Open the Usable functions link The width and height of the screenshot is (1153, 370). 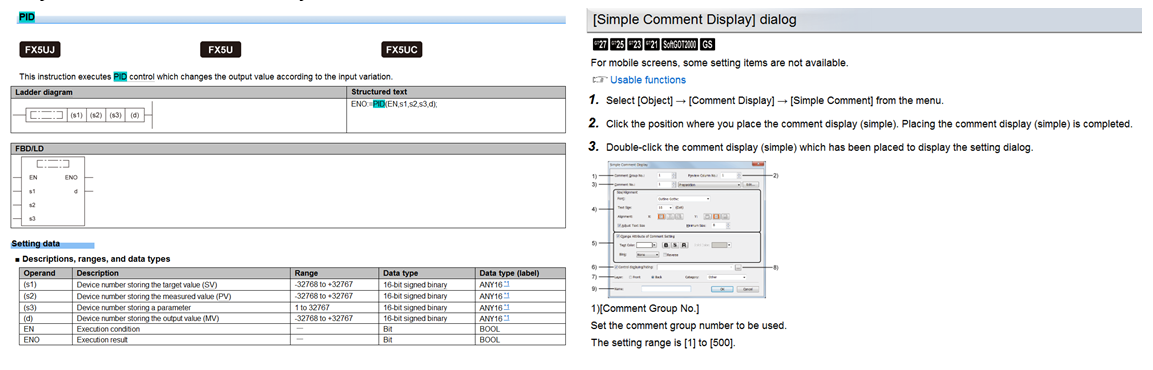click(x=648, y=79)
